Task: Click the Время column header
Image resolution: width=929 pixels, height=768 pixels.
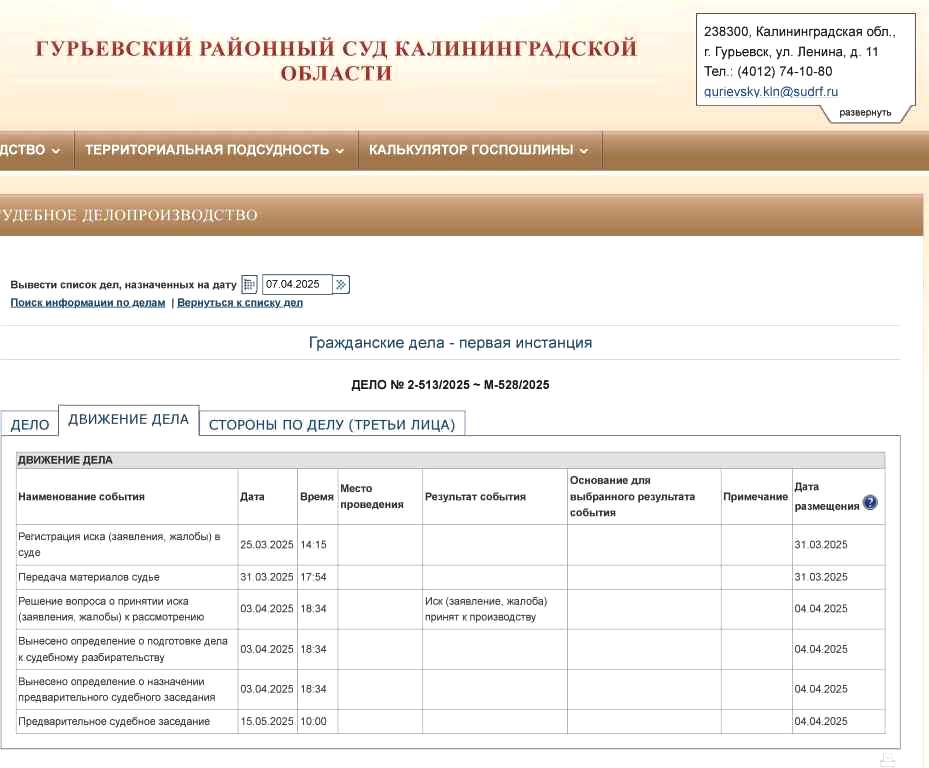Action: pyautogui.click(x=317, y=497)
